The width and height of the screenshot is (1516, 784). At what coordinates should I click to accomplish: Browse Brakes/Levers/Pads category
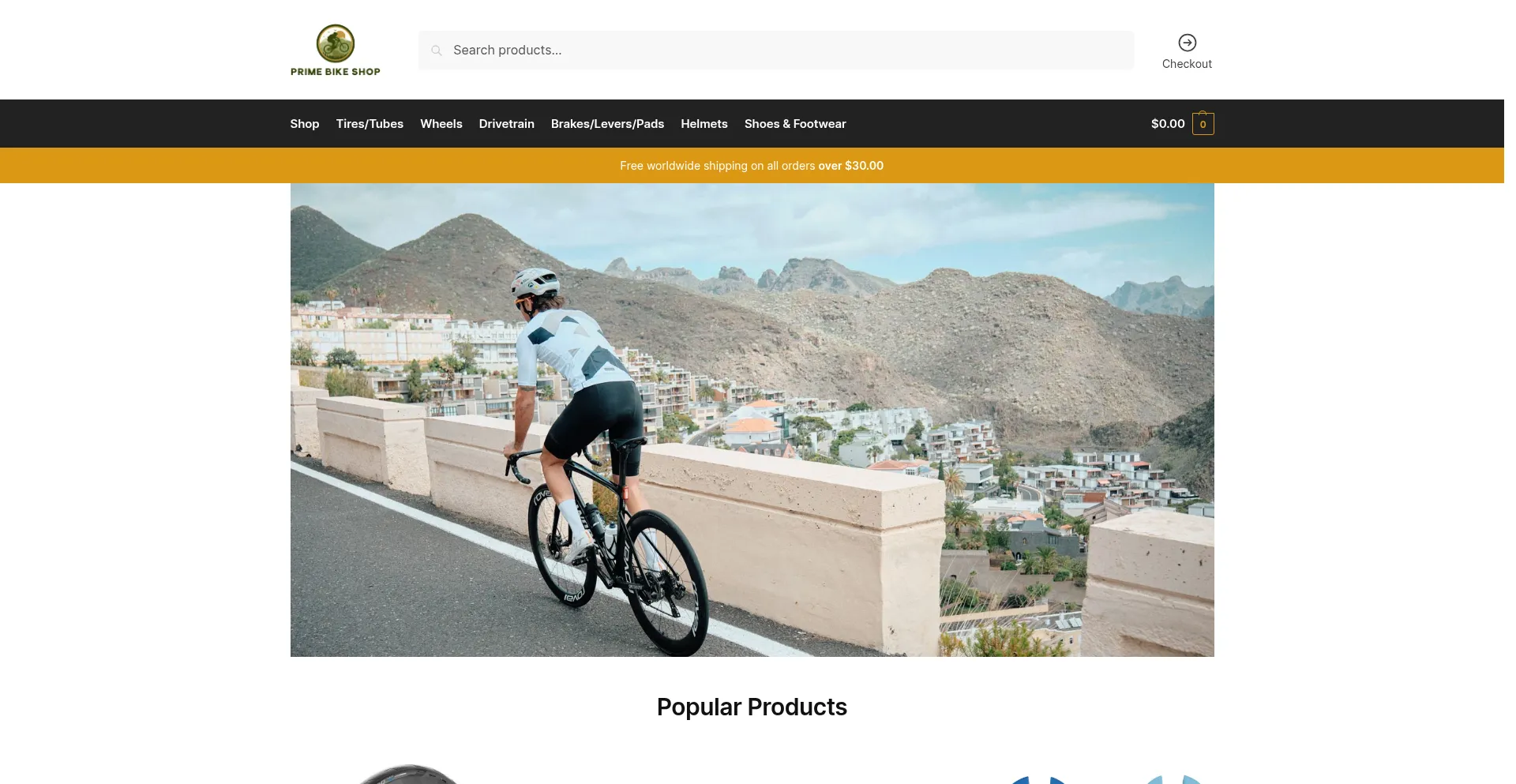[x=607, y=124]
